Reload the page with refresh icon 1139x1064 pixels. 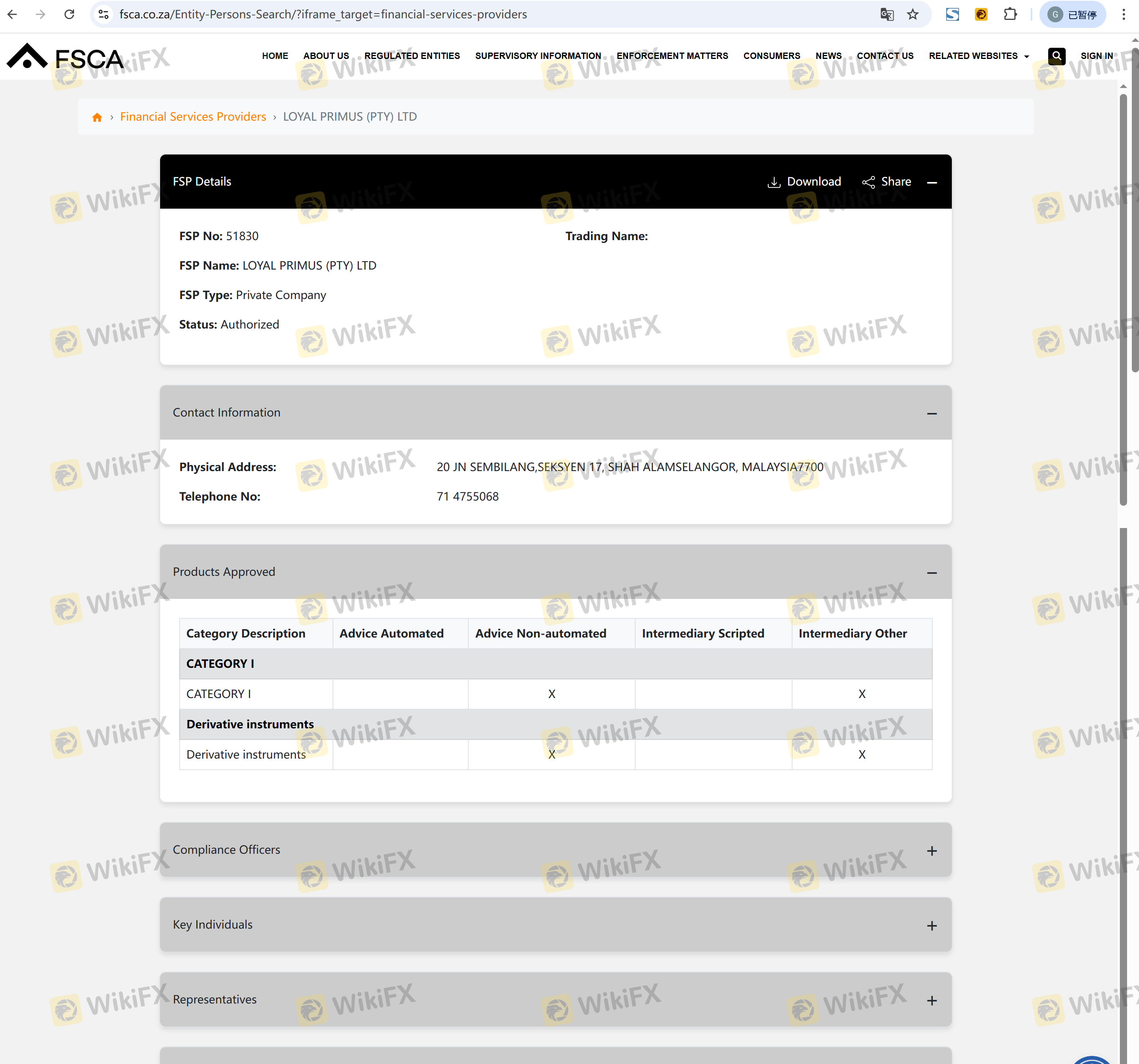pyautogui.click(x=69, y=14)
